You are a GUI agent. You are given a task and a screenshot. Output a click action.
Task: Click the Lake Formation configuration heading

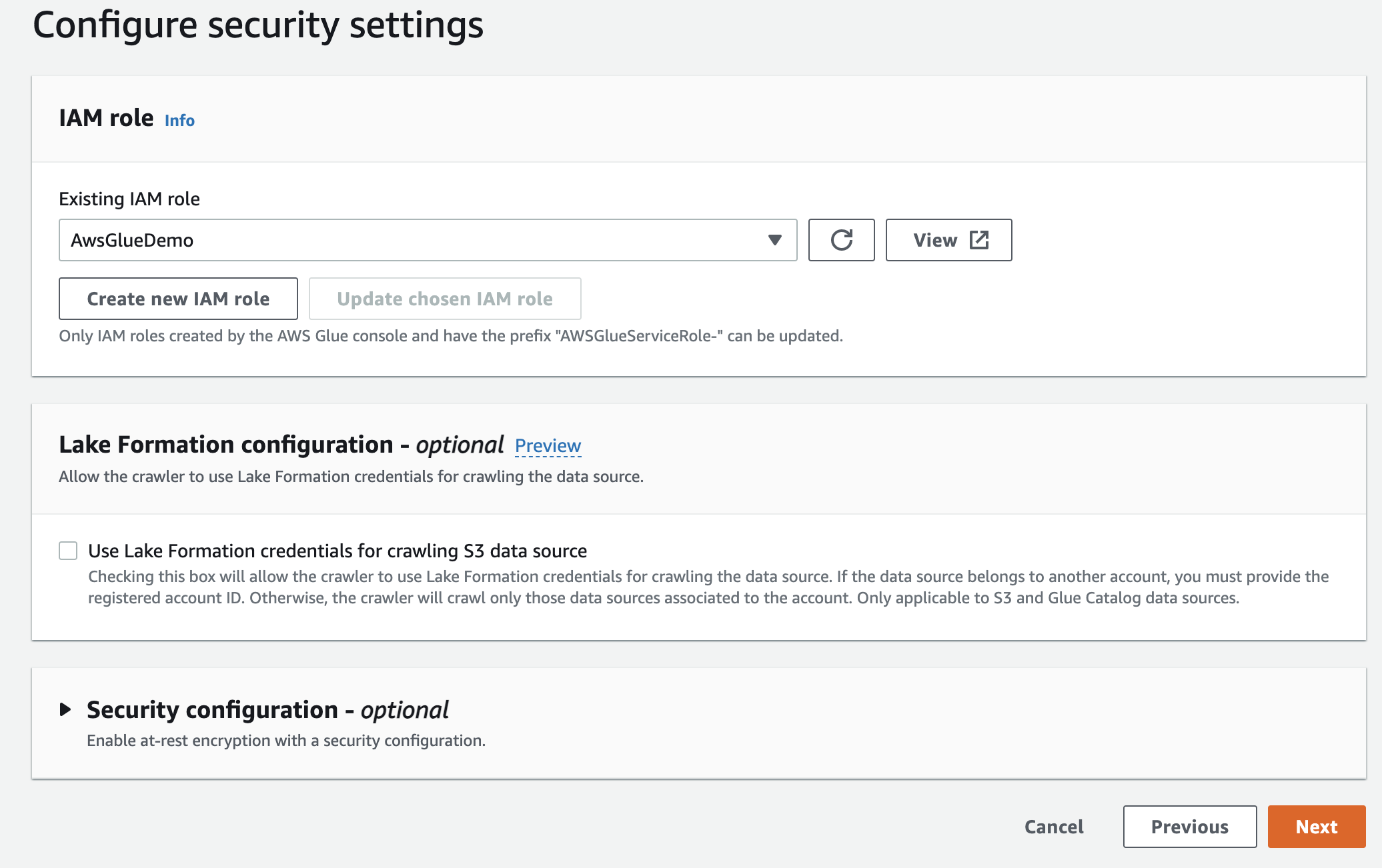coord(280,445)
